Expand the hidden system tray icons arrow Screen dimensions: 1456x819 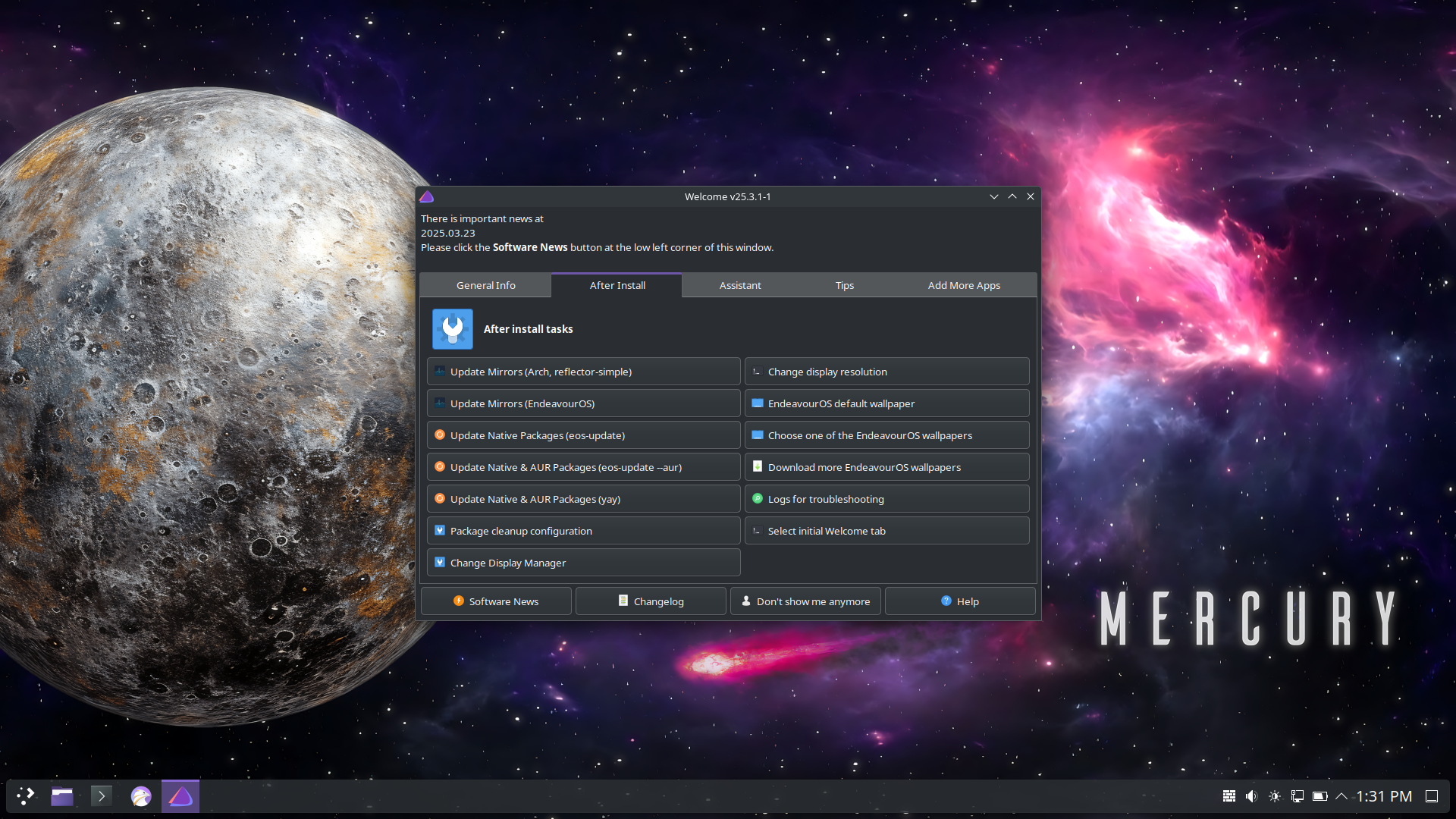(1341, 796)
